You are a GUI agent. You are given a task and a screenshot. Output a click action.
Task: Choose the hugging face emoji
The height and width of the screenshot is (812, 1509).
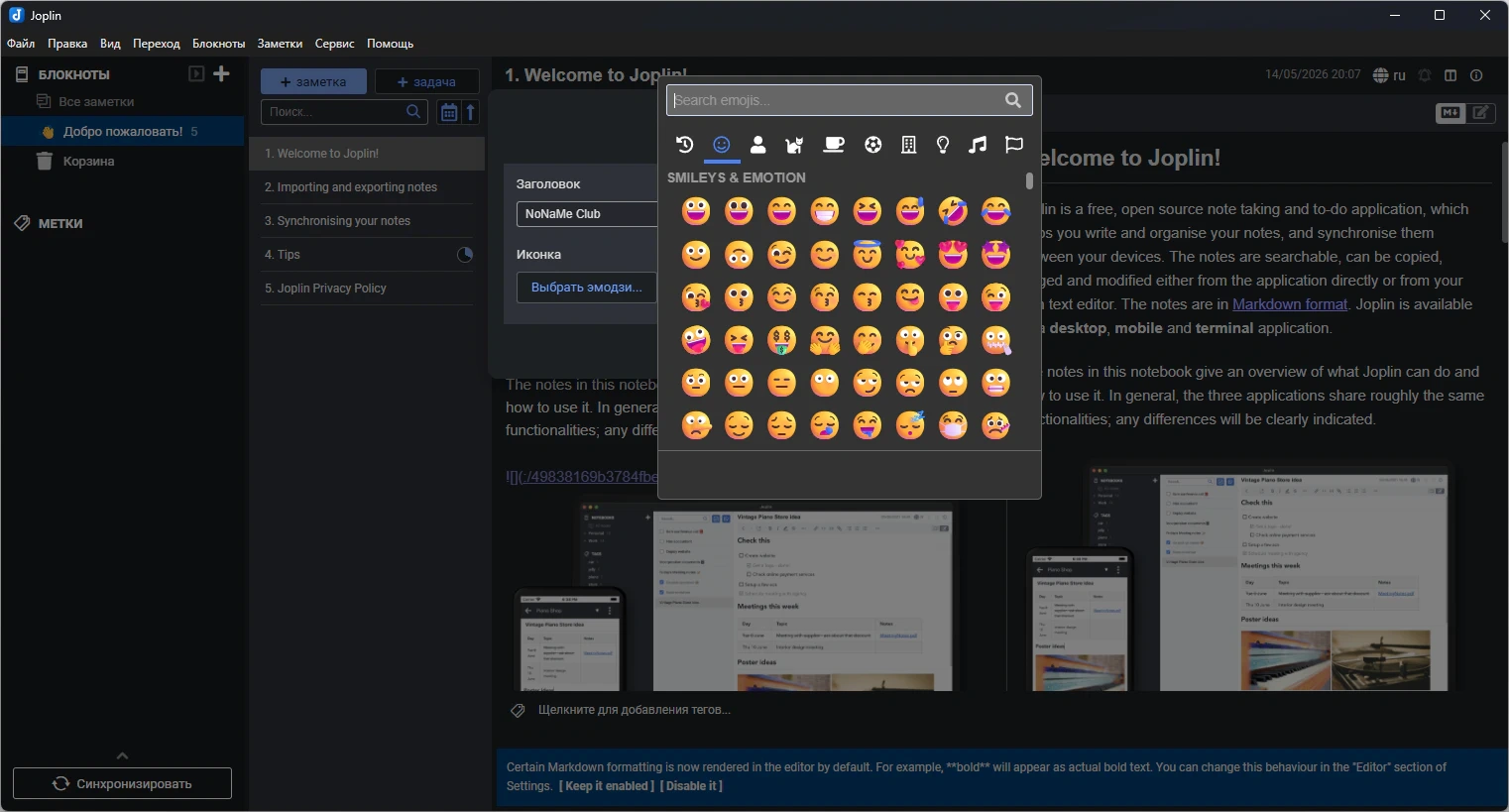pos(824,340)
